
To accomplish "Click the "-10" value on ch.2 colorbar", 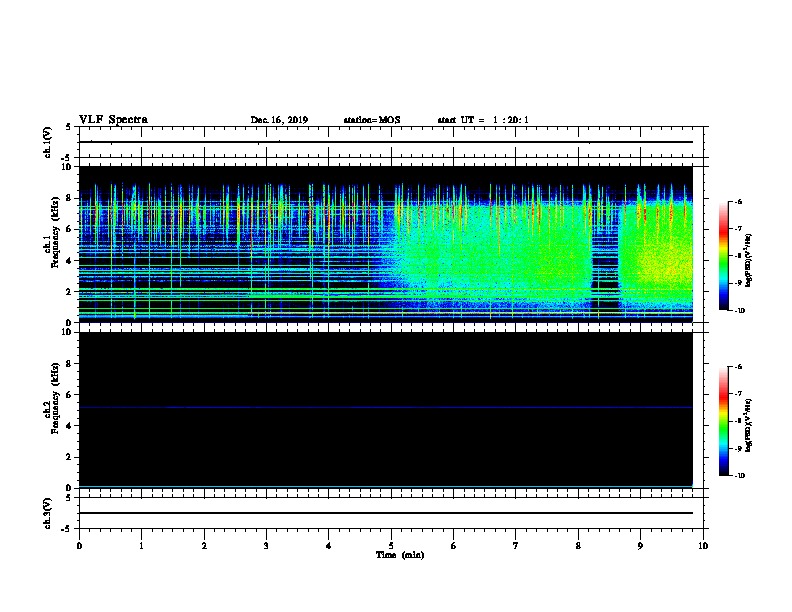I will (739, 476).
